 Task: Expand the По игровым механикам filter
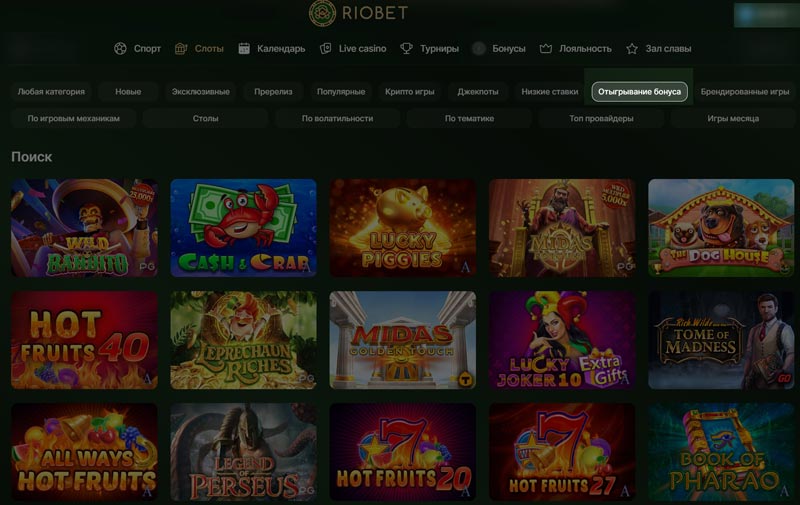74,118
